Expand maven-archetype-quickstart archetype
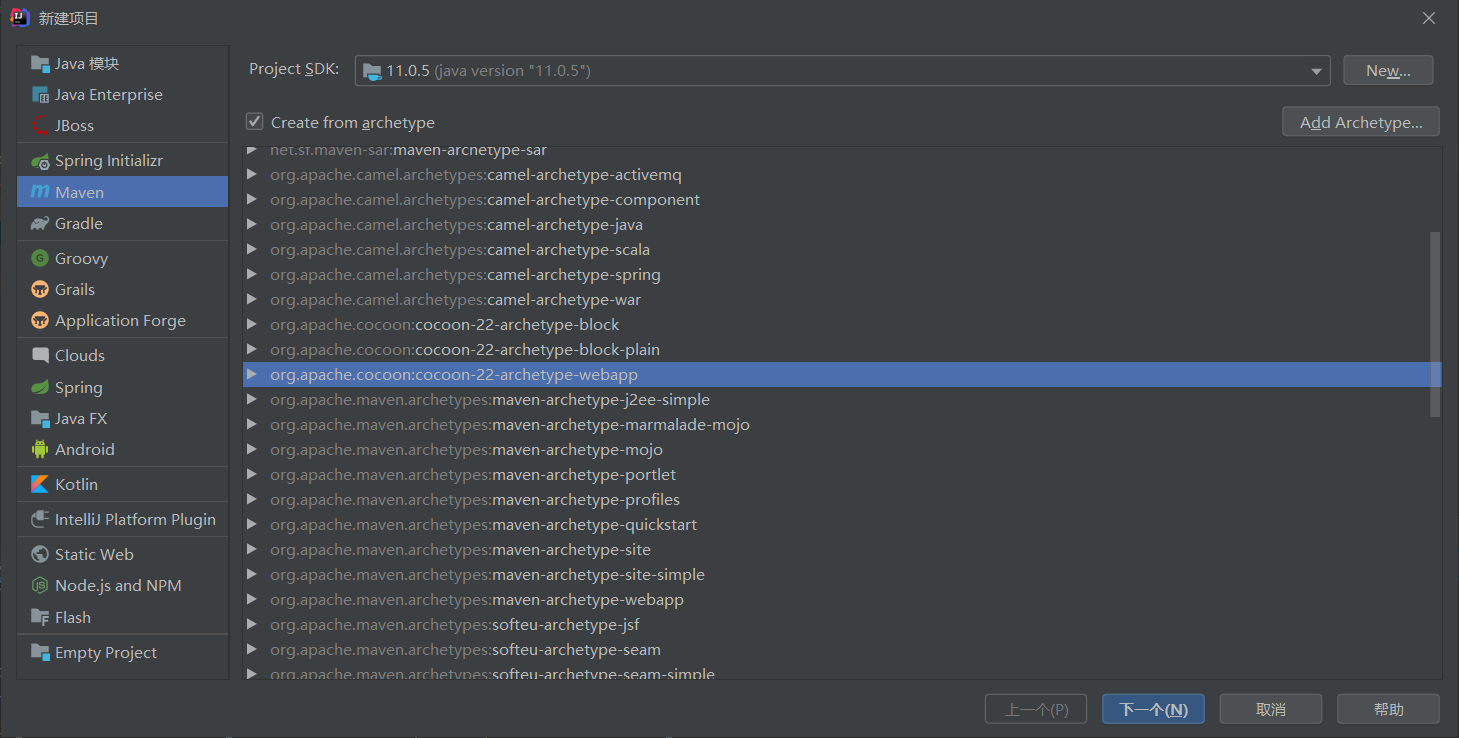 [252, 525]
